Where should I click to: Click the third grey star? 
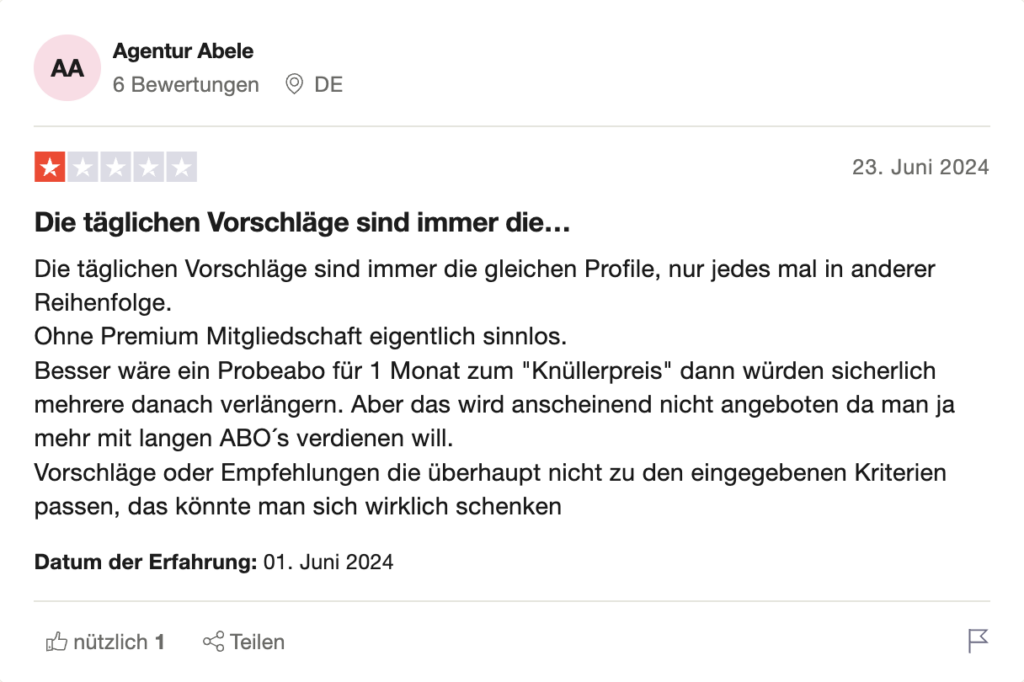tap(116, 167)
